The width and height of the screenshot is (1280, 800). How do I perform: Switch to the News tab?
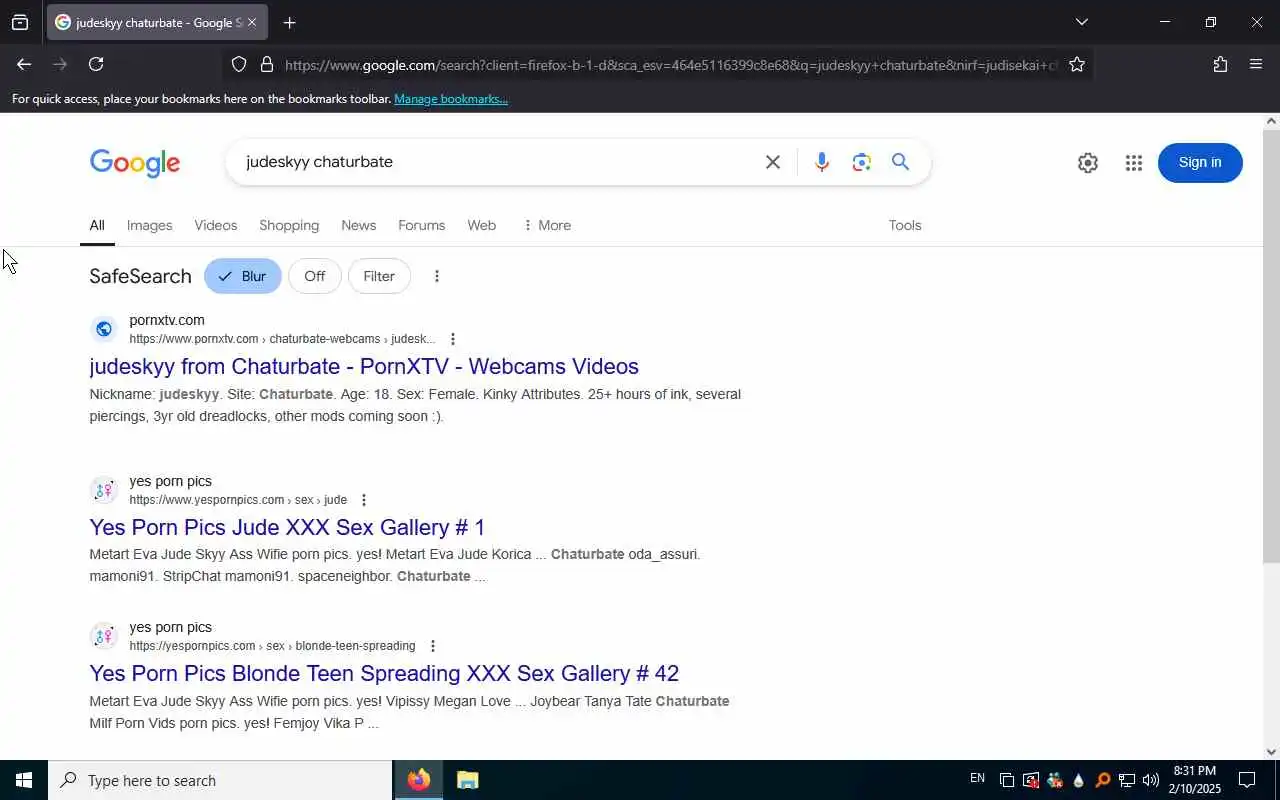pyautogui.click(x=358, y=225)
